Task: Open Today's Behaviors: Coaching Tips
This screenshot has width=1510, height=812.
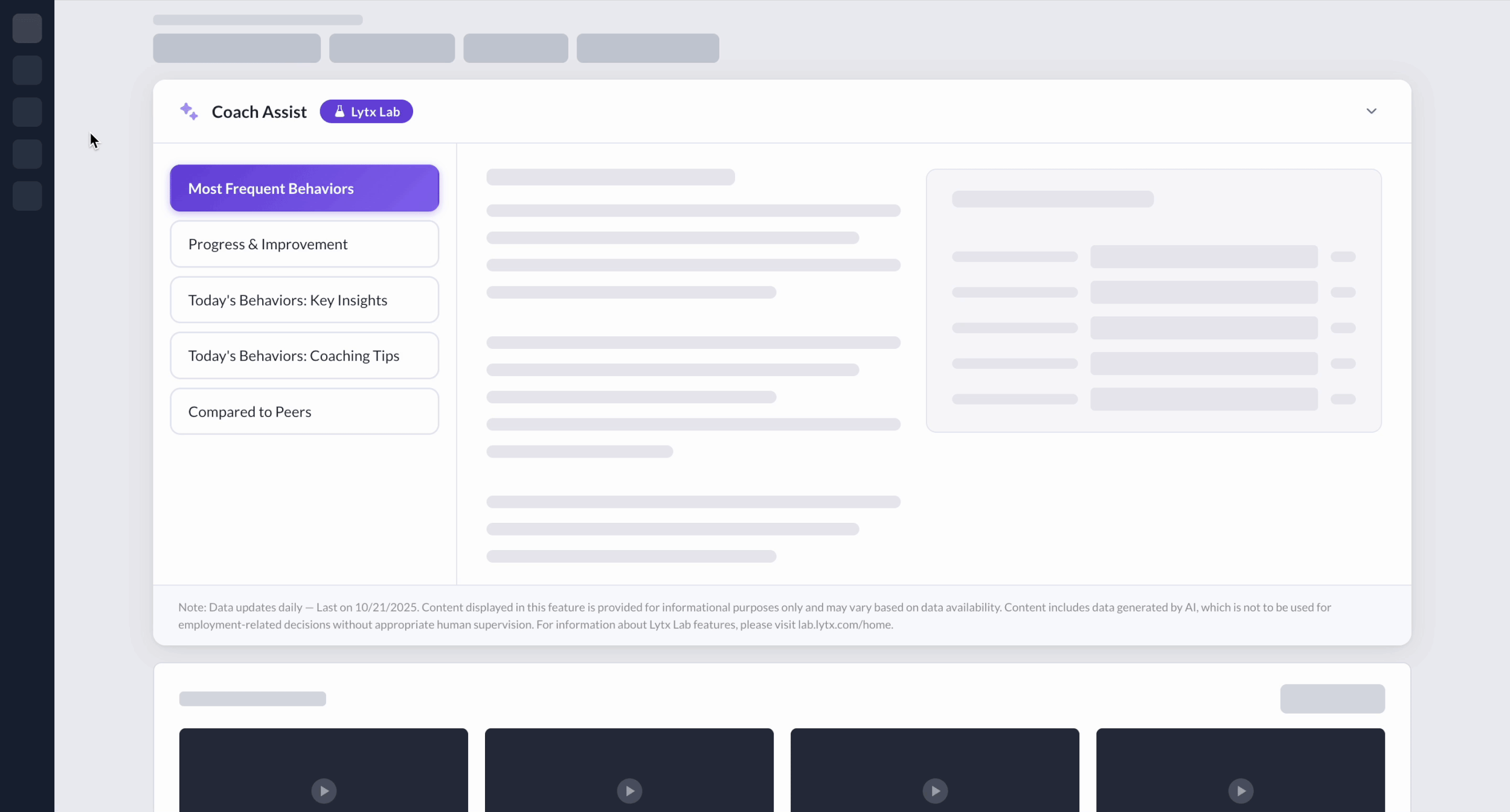Action: 304,356
